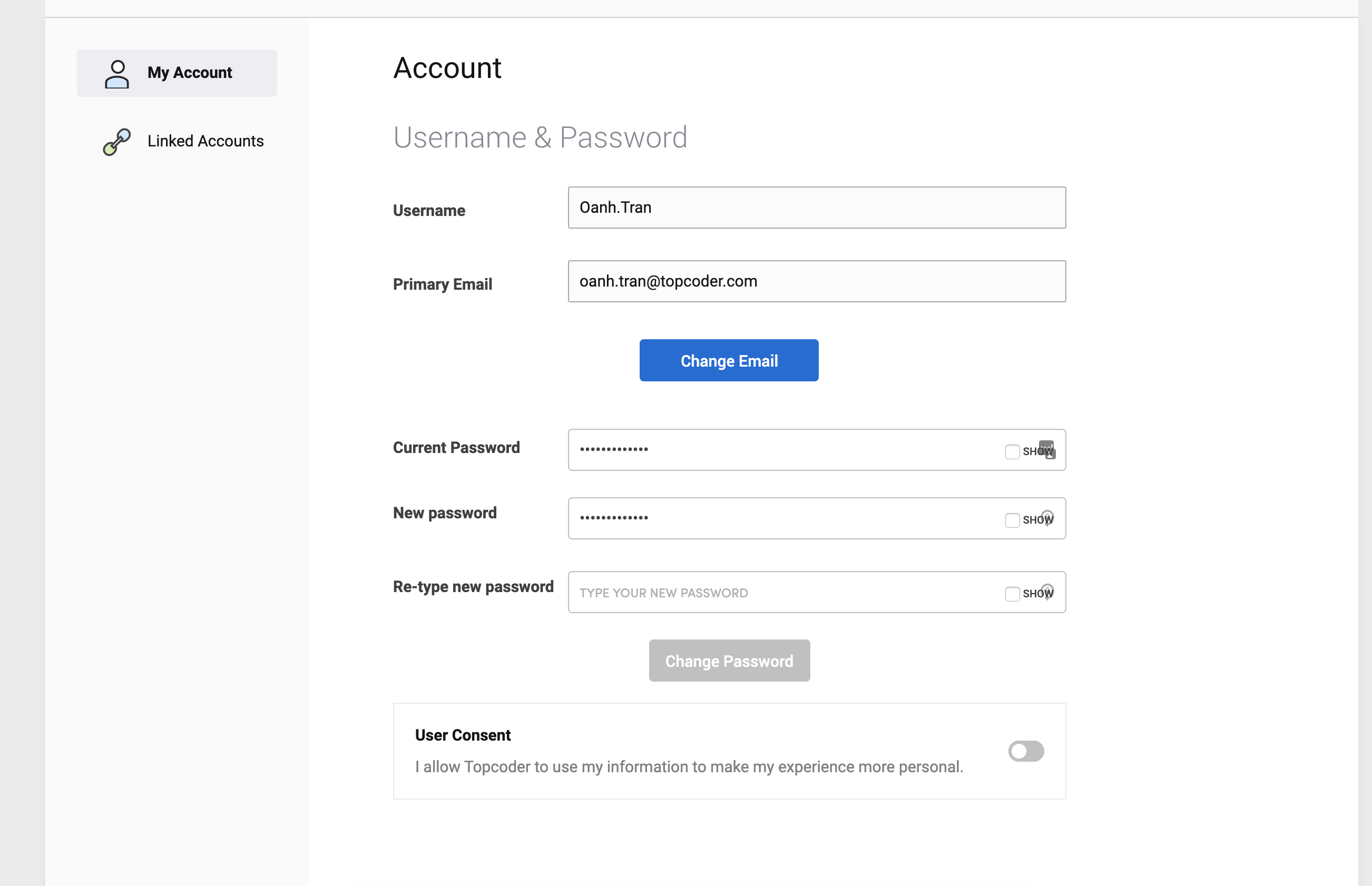Screen dimensions: 1372x886
Task: Click the Linked Accounts link icon
Action: [117, 142]
